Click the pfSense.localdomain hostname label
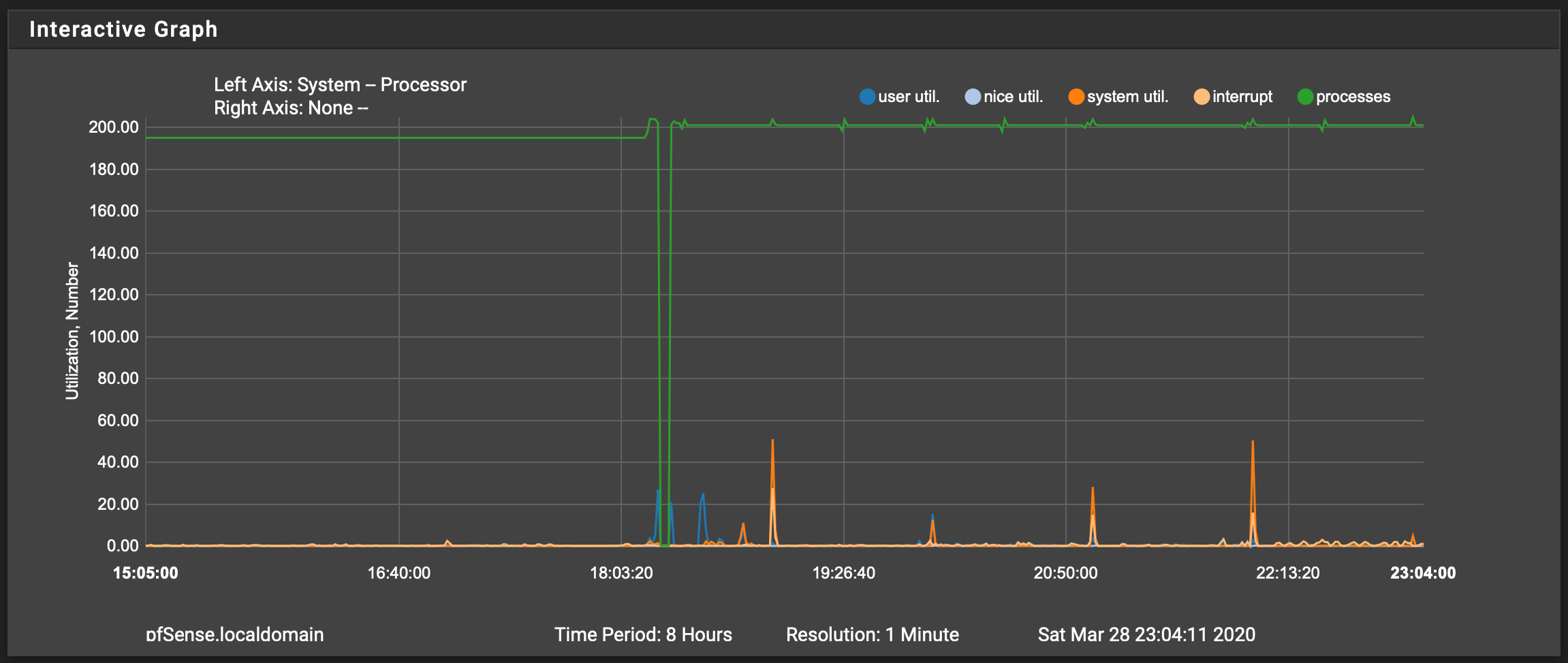The height and width of the screenshot is (663, 1568). pos(235,634)
